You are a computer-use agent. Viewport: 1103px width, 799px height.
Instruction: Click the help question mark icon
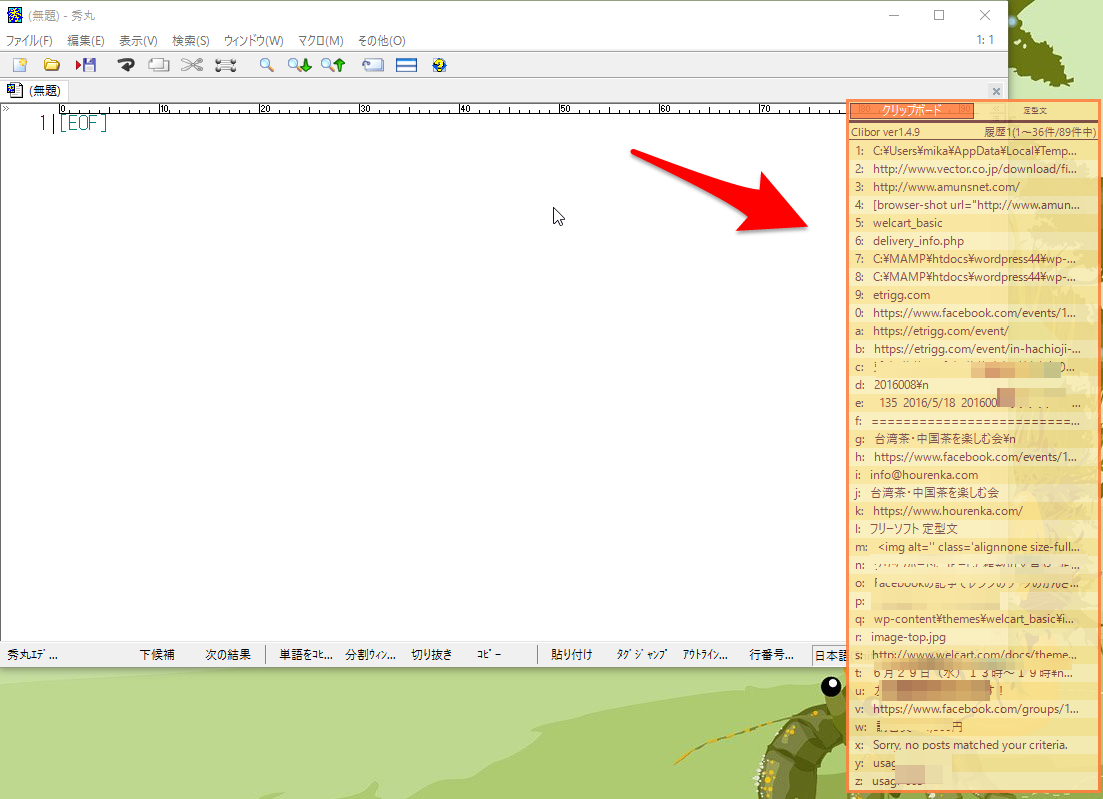click(440, 65)
